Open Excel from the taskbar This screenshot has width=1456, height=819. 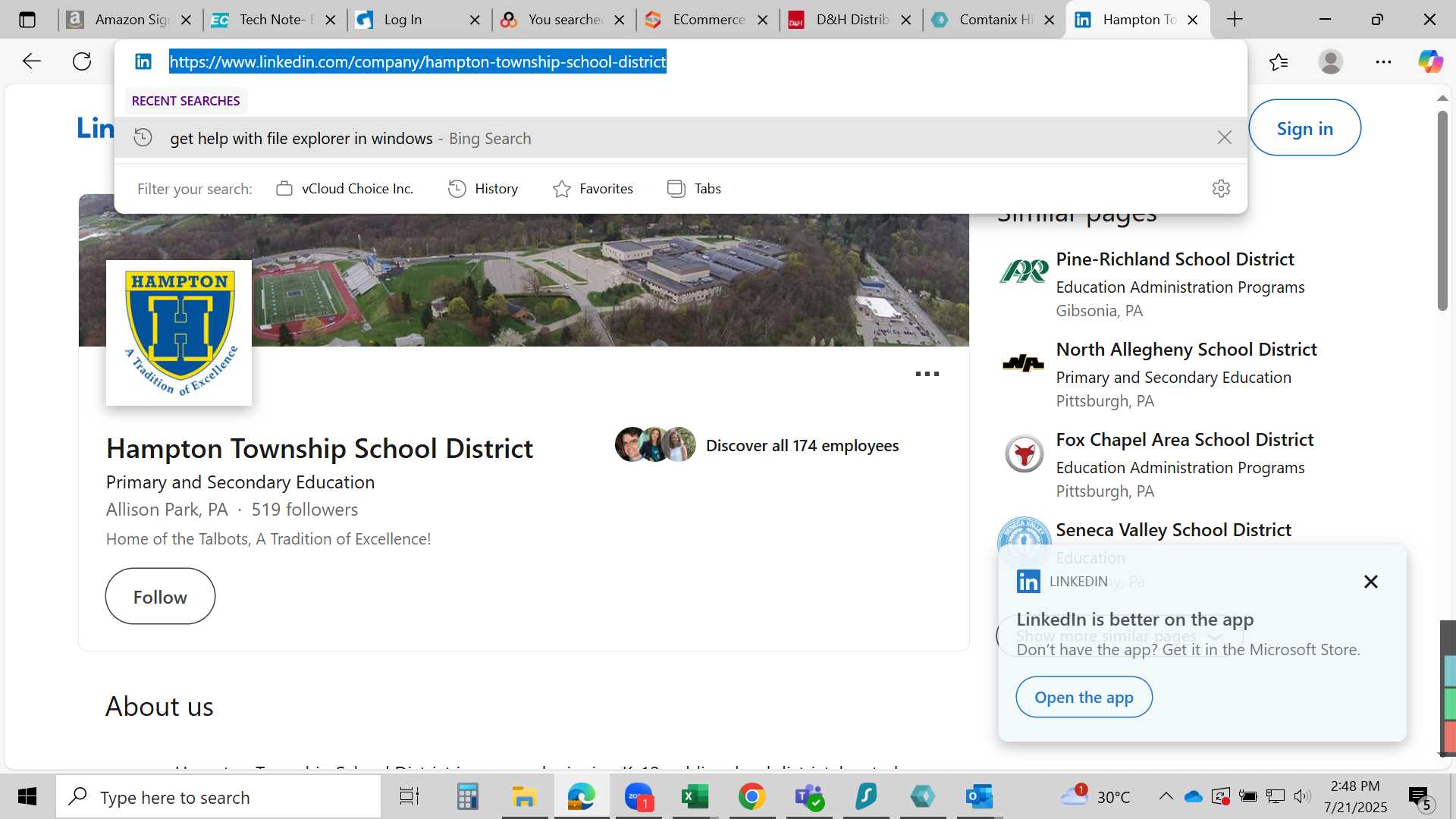pos(695,796)
